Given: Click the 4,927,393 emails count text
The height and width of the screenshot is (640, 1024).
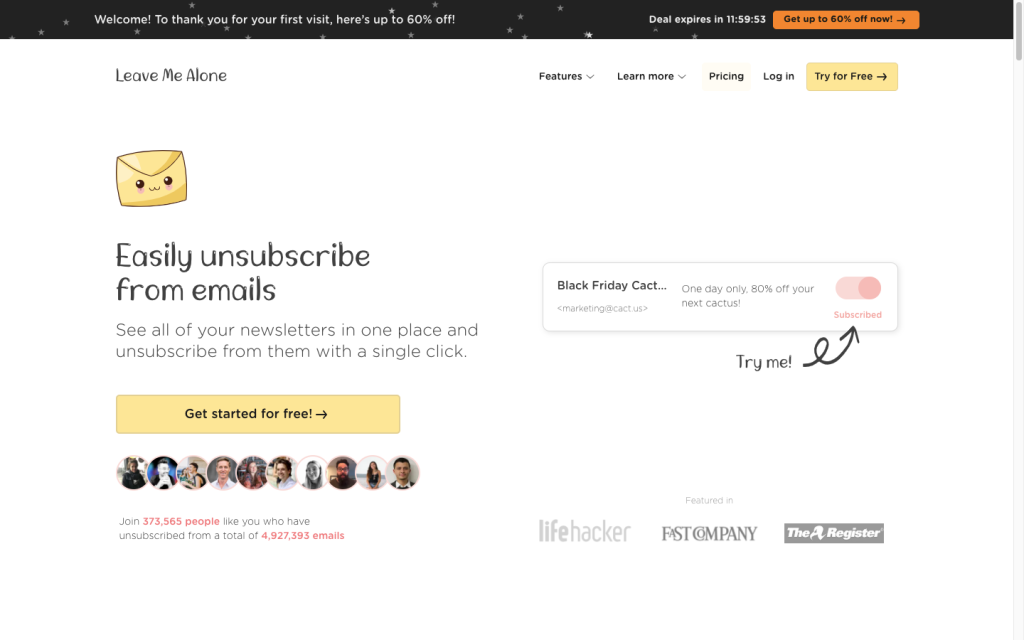Looking at the screenshot, I should coord(302,536).
